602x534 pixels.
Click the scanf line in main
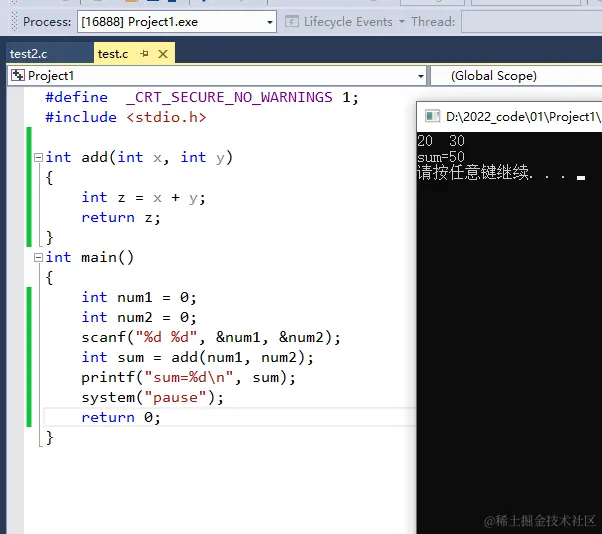coord(211,337)
